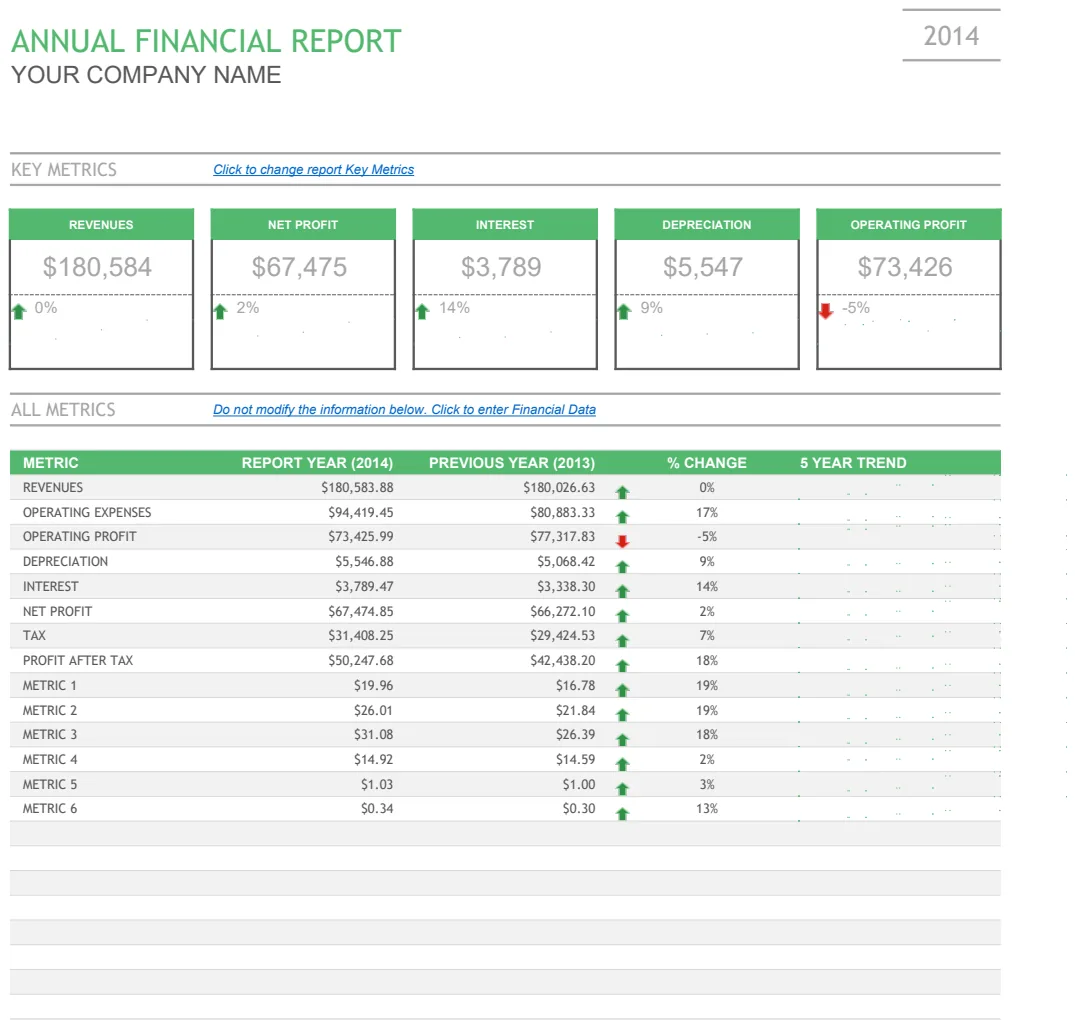This screenshot has height=1020, width=1075.
Task: Select the $67,475 net profit value
Action: (299, 267)
